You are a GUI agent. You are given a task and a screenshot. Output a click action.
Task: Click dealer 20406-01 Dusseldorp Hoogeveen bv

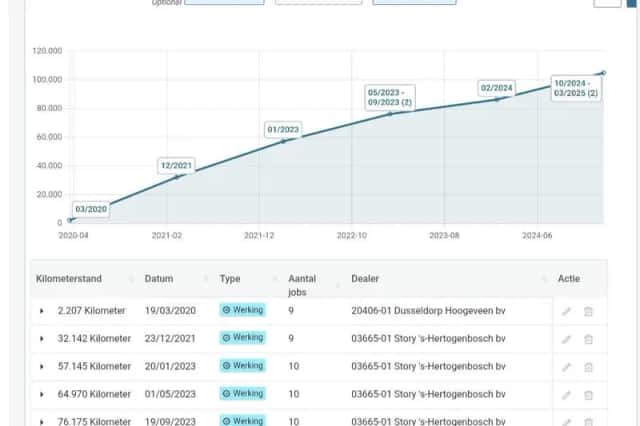coord(428,311)
